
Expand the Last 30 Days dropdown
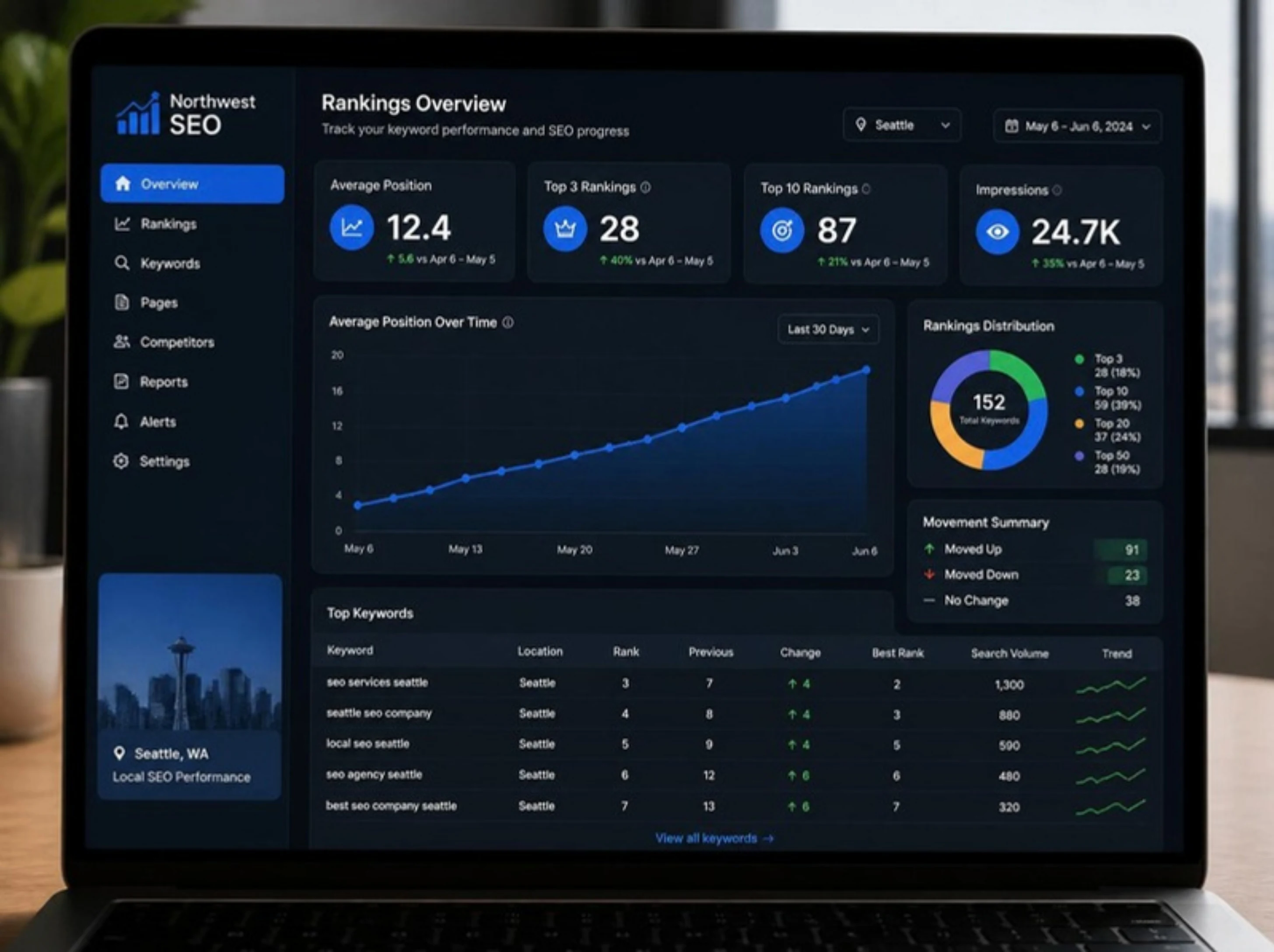pyautogui.click(x=828, y=329)
